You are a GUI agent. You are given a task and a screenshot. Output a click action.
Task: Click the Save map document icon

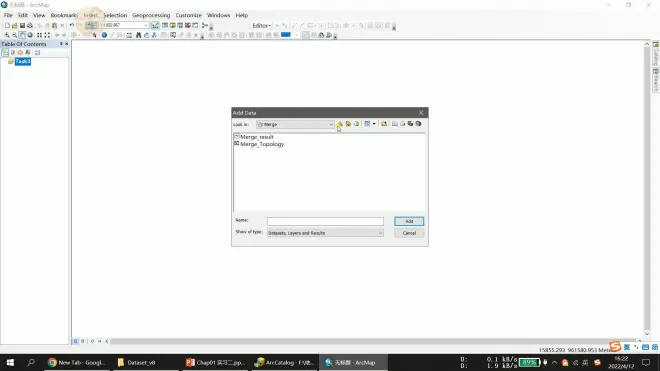click(22, 25)
